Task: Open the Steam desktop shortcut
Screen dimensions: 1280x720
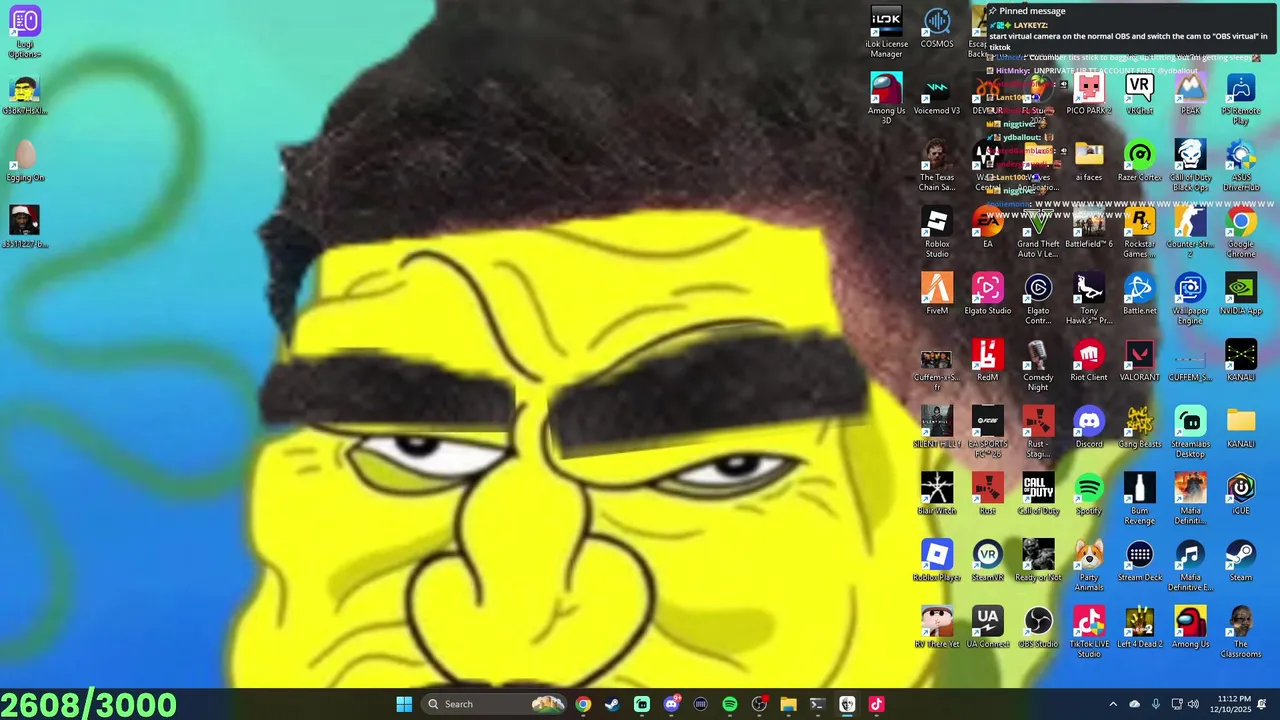Action: [x=1241, y=561]
